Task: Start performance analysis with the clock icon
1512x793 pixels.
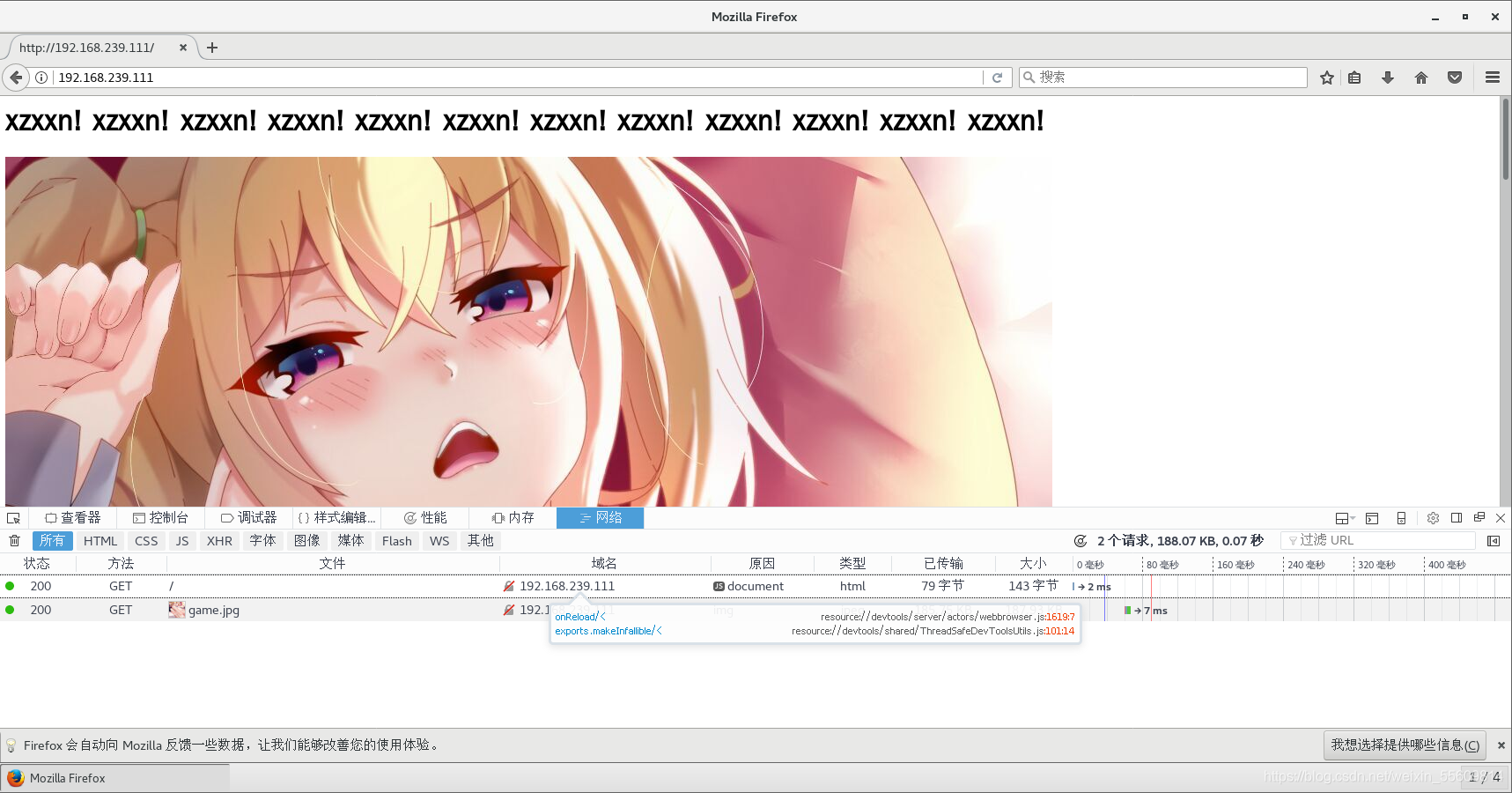Action: click(x=1081, y=541)
